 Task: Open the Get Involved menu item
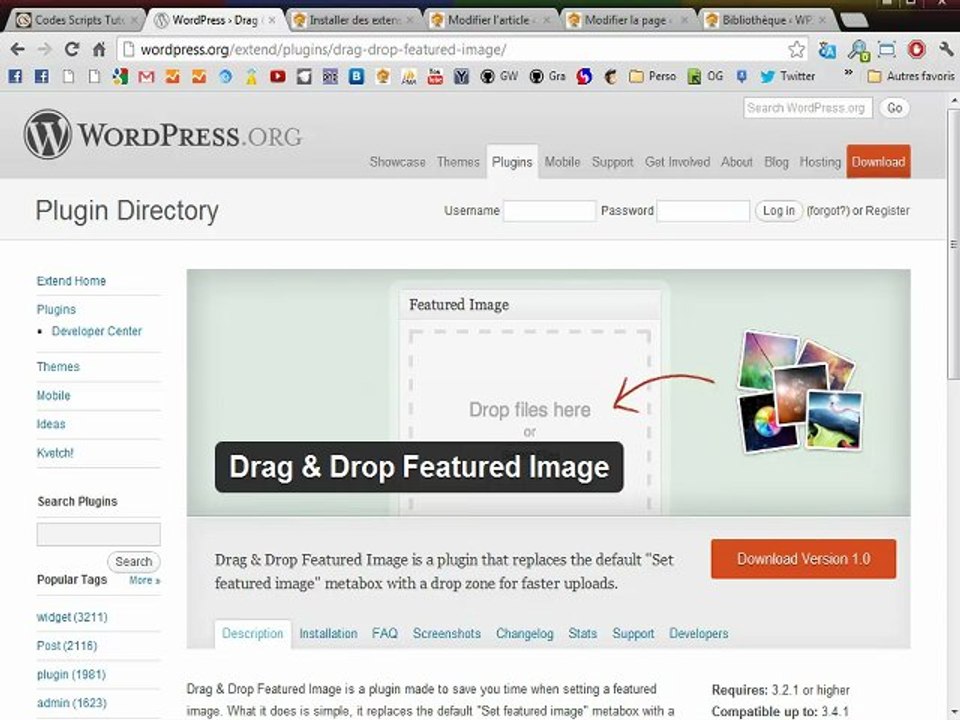pyautogui.click(x=677, y=162)
